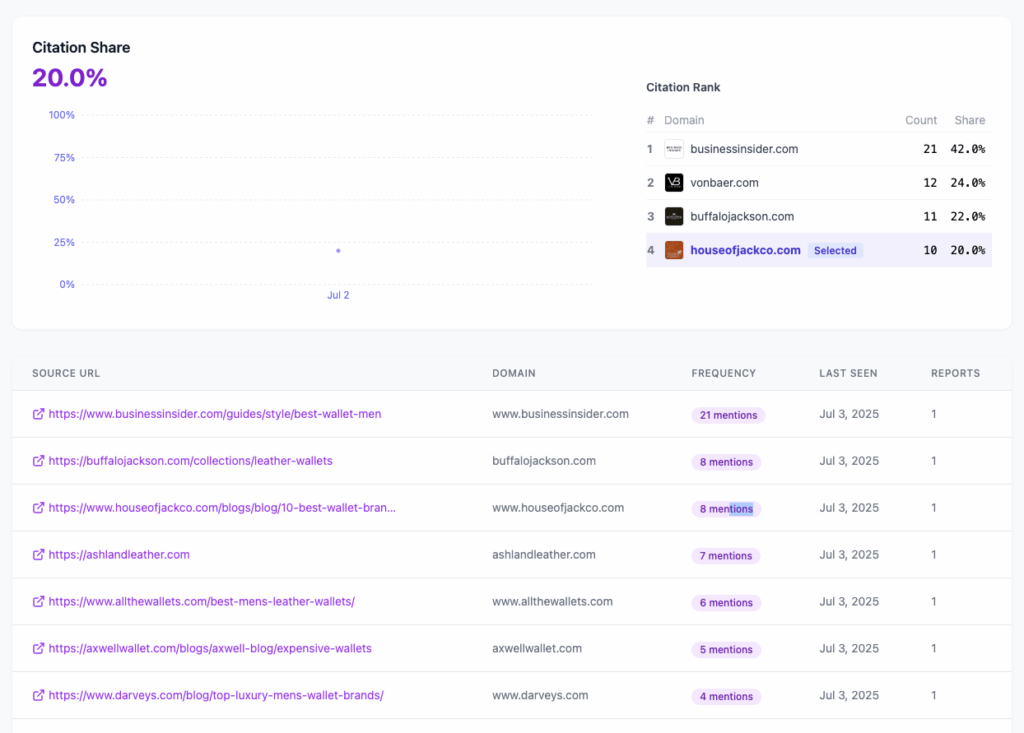
Task: Click the 7 mentions badge
Action: [726, 556]
